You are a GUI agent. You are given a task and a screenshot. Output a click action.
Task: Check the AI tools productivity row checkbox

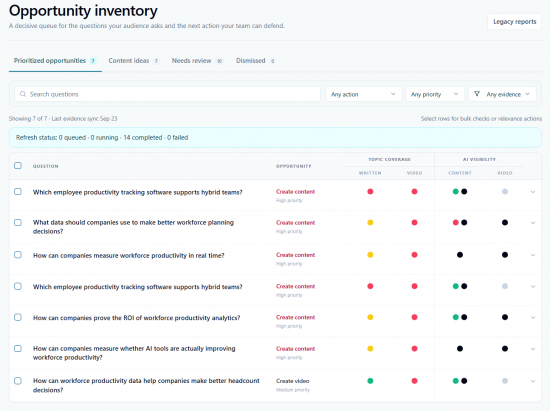(18, 349)
